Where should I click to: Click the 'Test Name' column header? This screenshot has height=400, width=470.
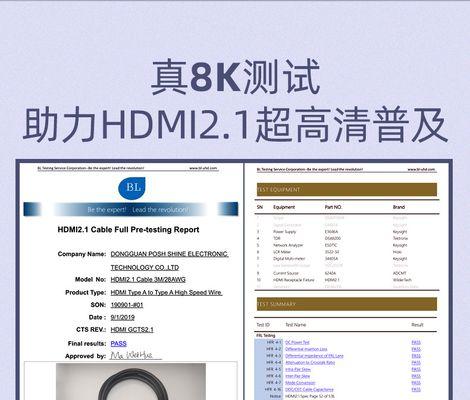[296, 324]
